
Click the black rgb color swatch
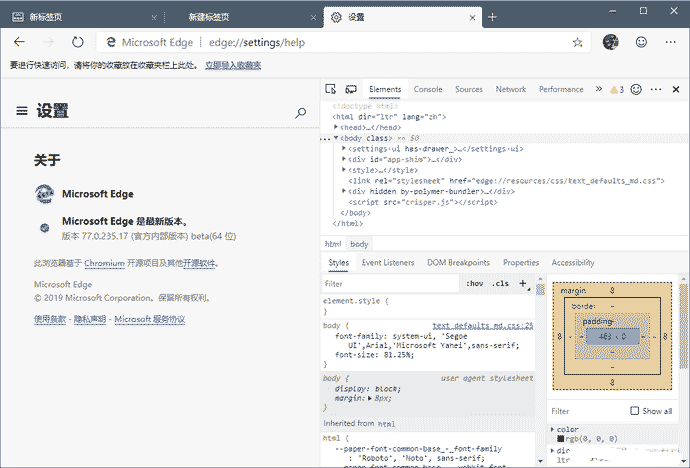[561, 439]
